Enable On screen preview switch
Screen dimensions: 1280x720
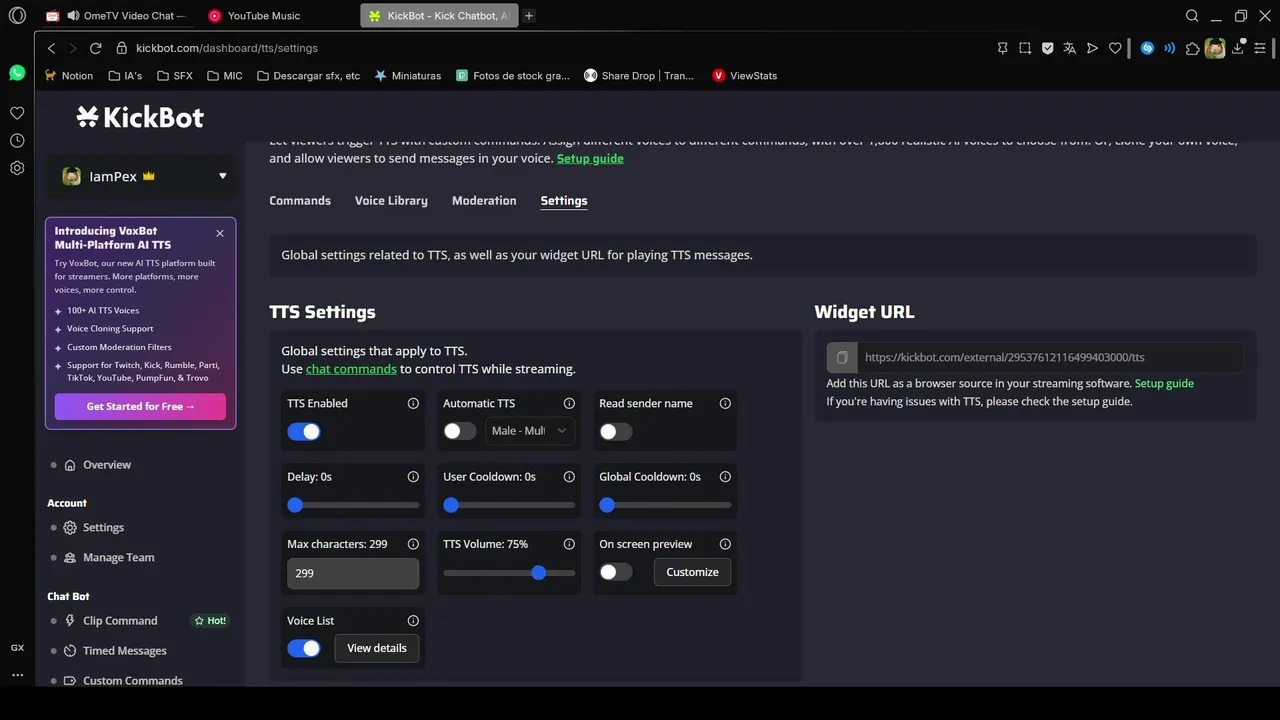(616, 572)
